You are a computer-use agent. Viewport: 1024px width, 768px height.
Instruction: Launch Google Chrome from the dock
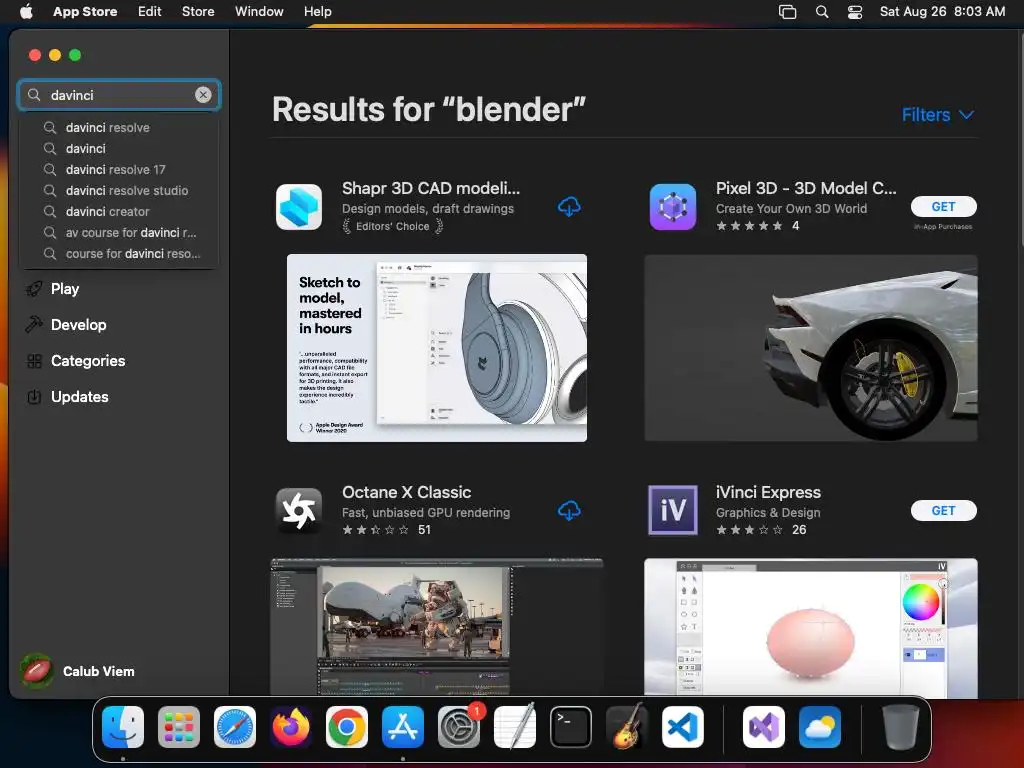(347, 727)
